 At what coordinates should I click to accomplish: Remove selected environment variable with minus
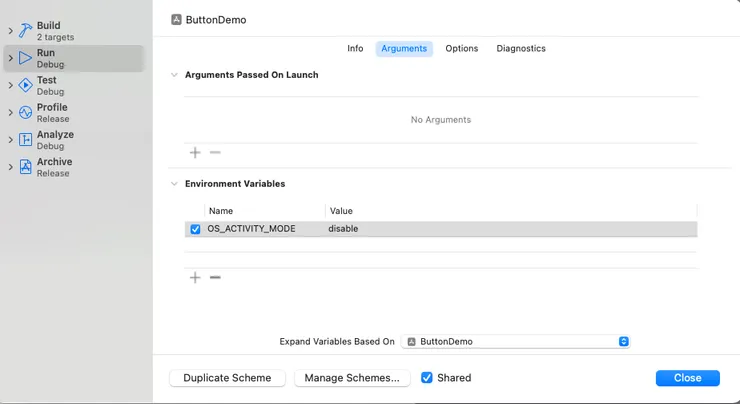(x=215, y=277)
